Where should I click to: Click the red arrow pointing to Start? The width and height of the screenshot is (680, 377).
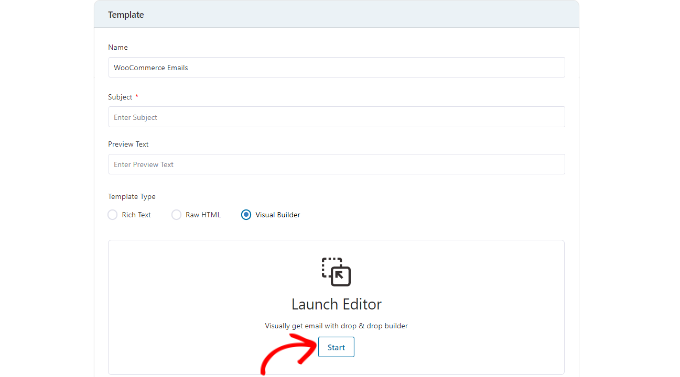click(x=288, y=351)
